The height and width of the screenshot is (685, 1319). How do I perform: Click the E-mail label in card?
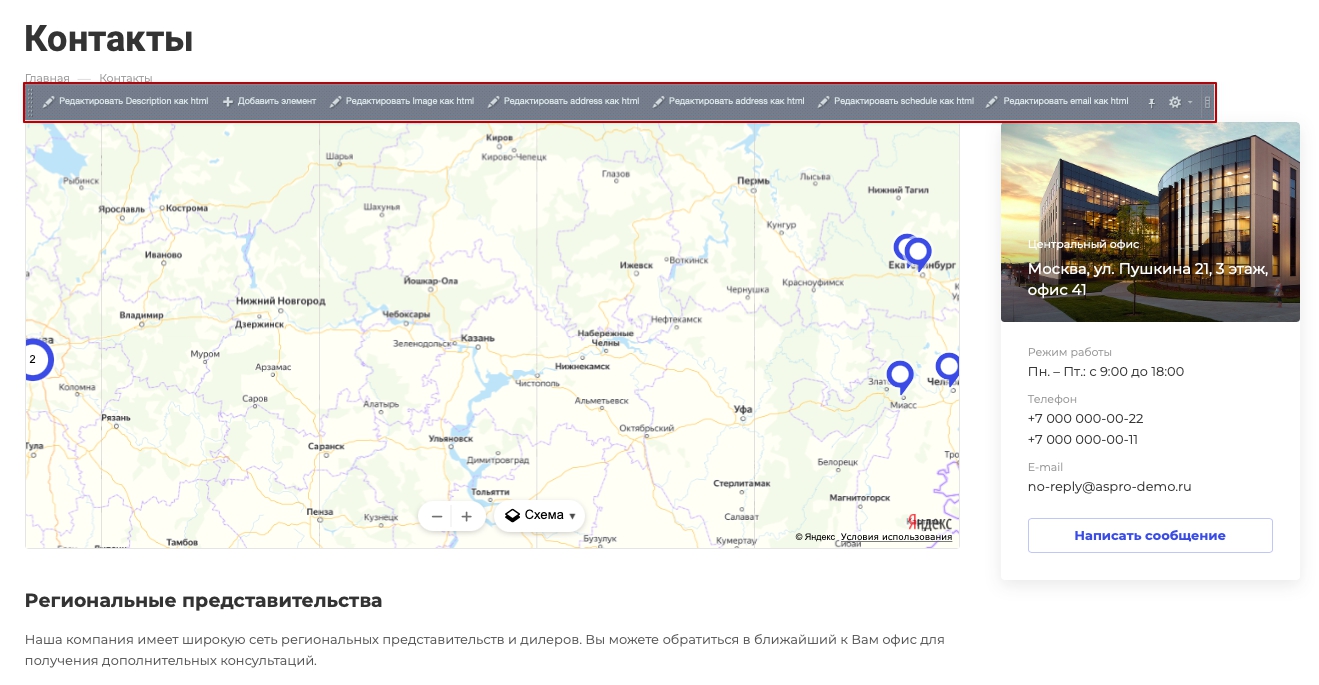[1045, 467]
